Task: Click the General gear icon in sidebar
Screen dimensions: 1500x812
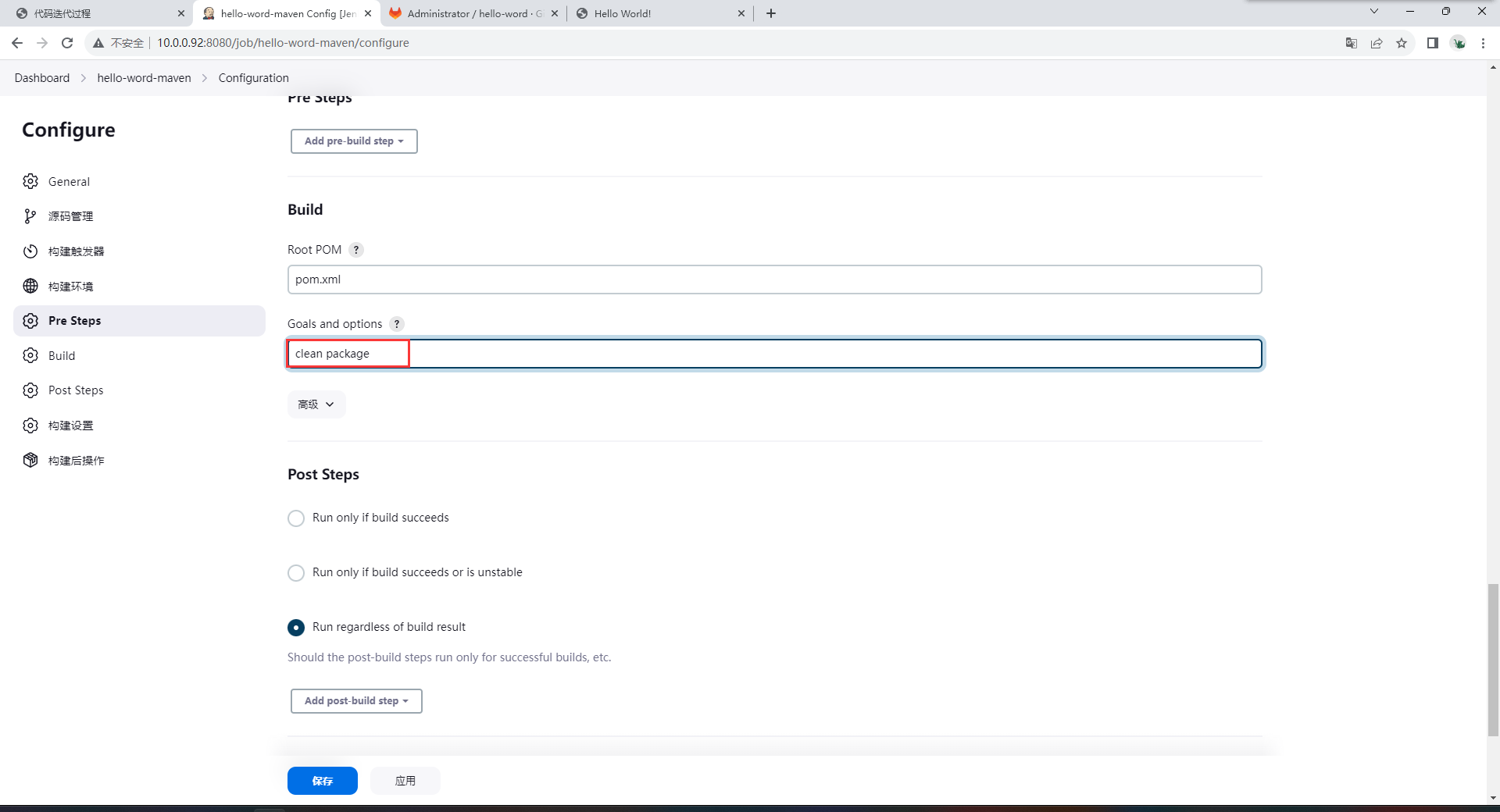Action: coord(30,181)
